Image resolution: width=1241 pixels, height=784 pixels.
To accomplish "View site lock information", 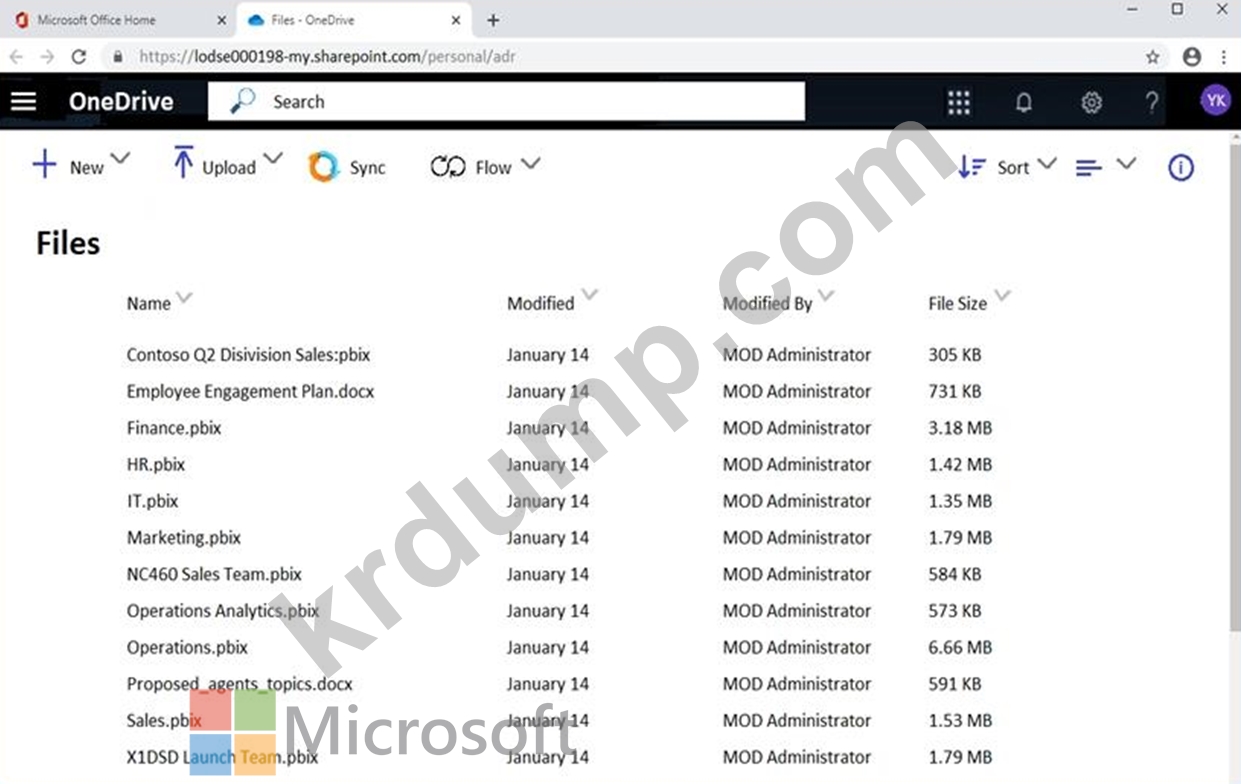I will pyautogui.click(x=118, y=57).
